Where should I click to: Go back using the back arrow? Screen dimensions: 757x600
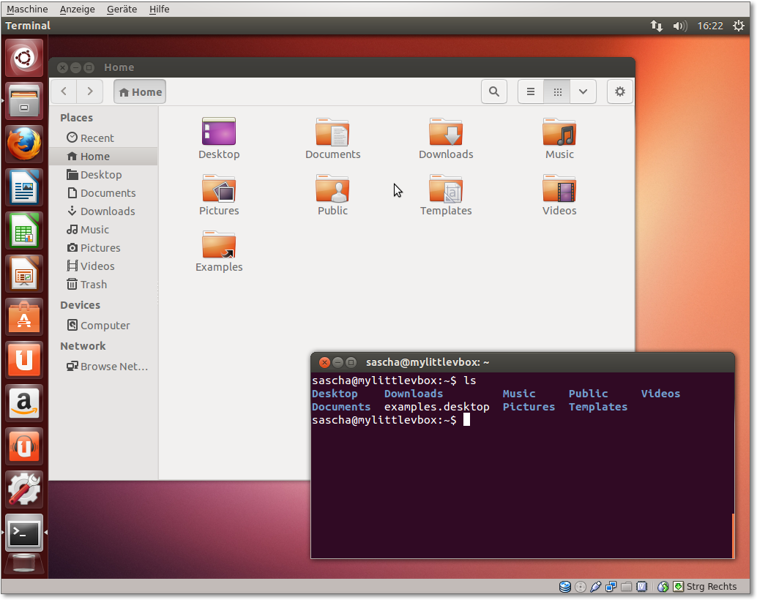[64, 92]
